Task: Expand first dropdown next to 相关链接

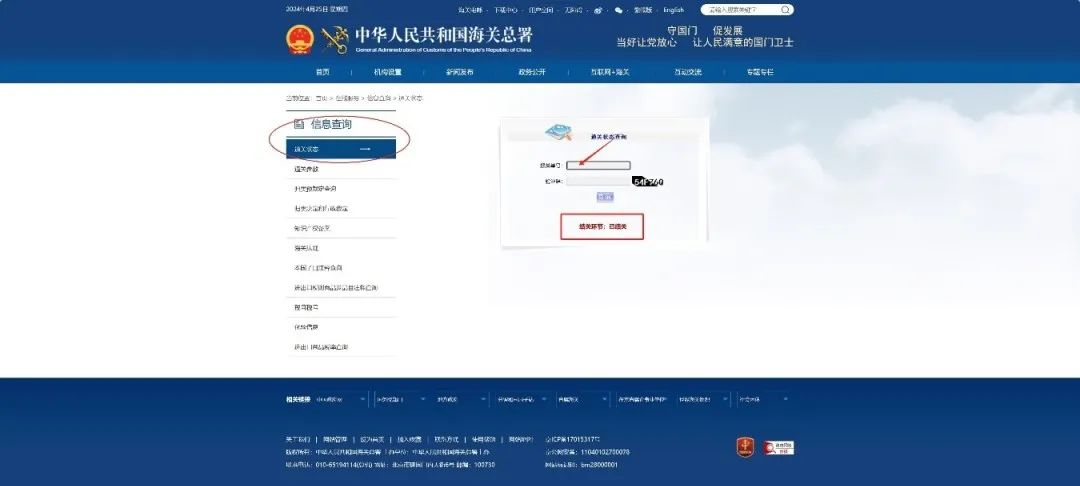Action: pyautogui.click(x=341, y=399)
